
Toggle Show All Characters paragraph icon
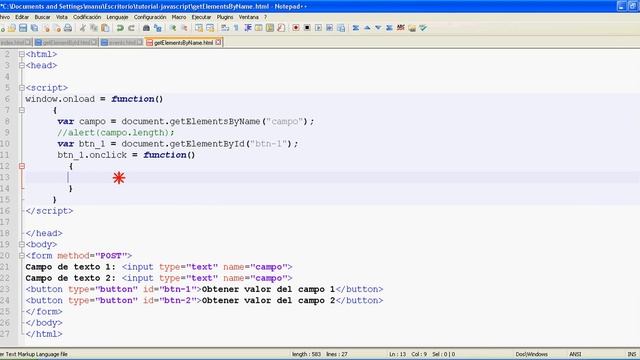[236, 28]
